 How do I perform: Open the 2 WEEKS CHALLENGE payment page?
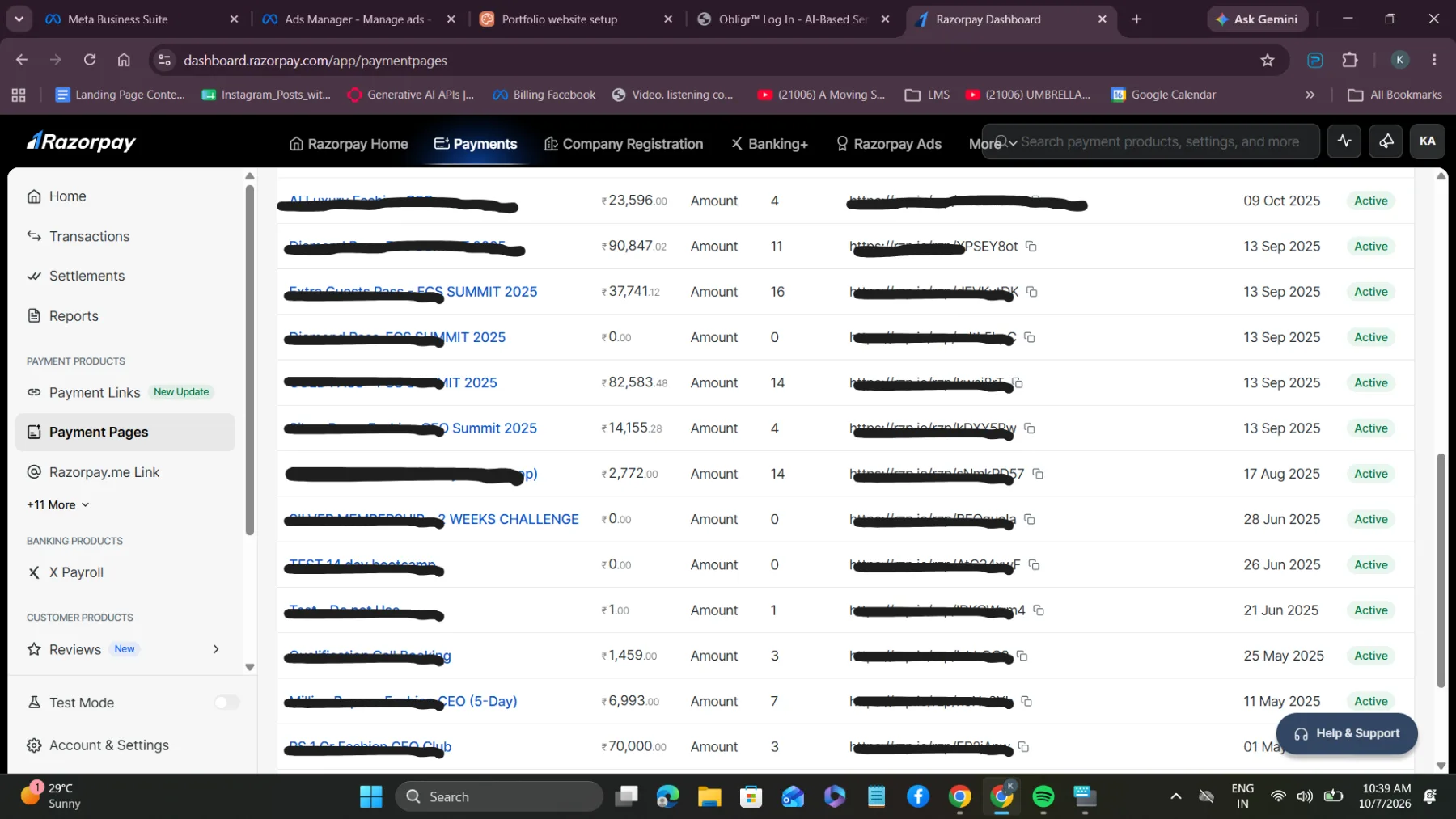pyautogui.click(x=434, y=519)
